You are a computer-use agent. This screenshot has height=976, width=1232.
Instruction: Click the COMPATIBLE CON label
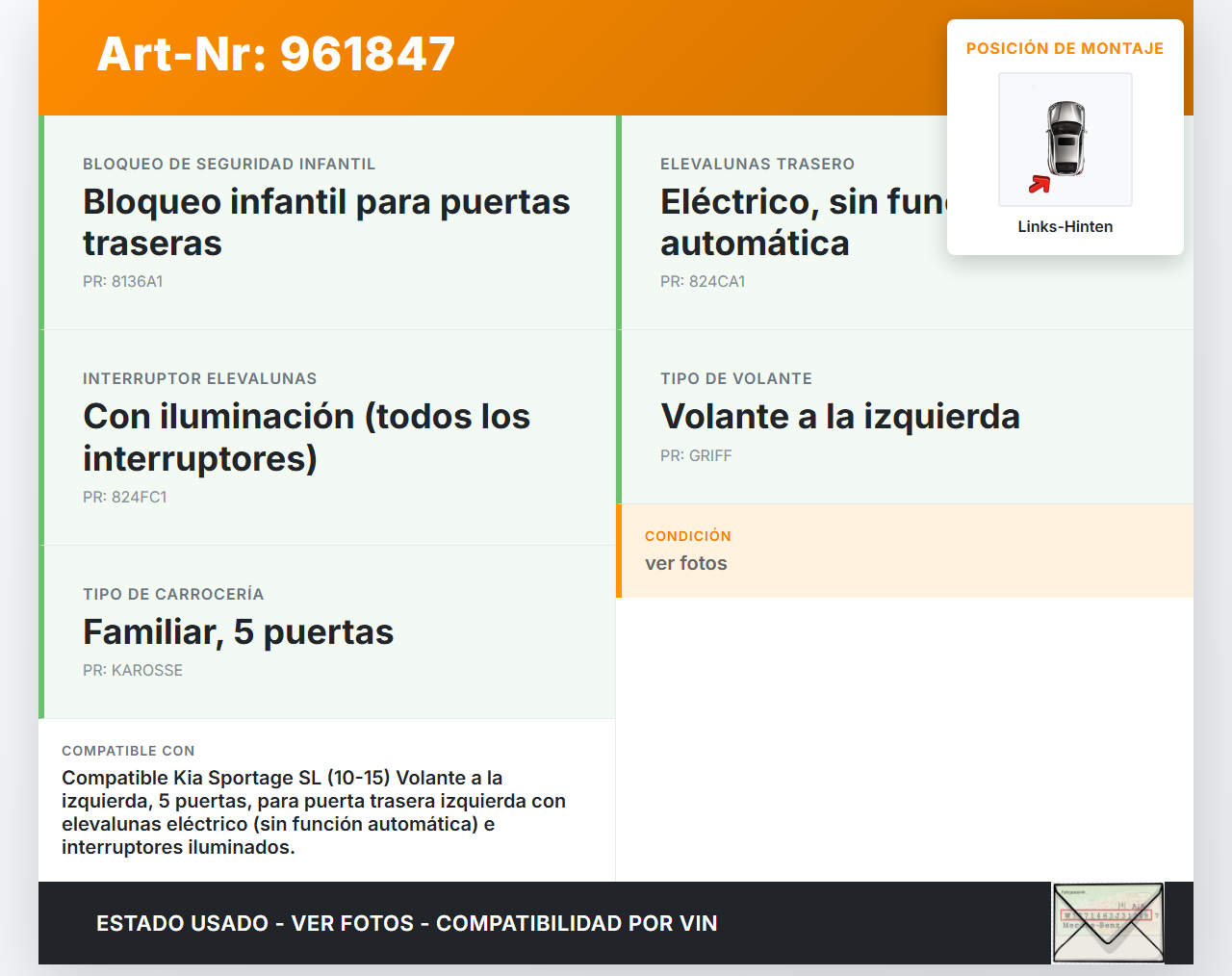pos(128,751)
